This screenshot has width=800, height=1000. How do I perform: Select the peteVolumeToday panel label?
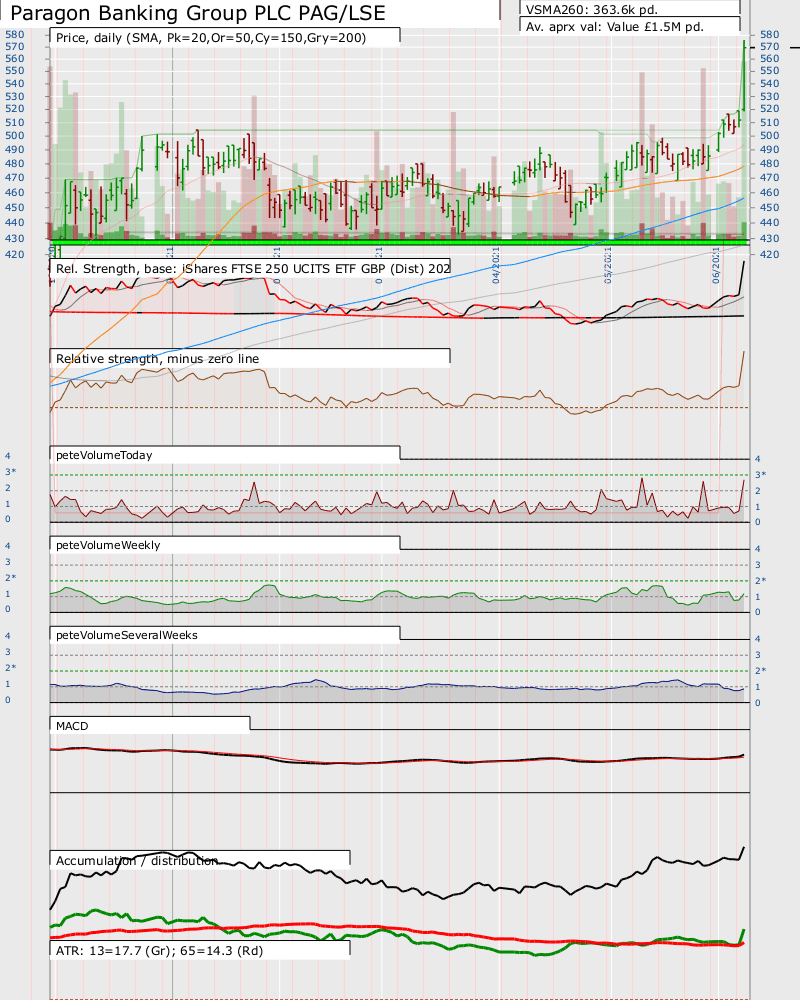pyautogui.click(x=104, y=455)
